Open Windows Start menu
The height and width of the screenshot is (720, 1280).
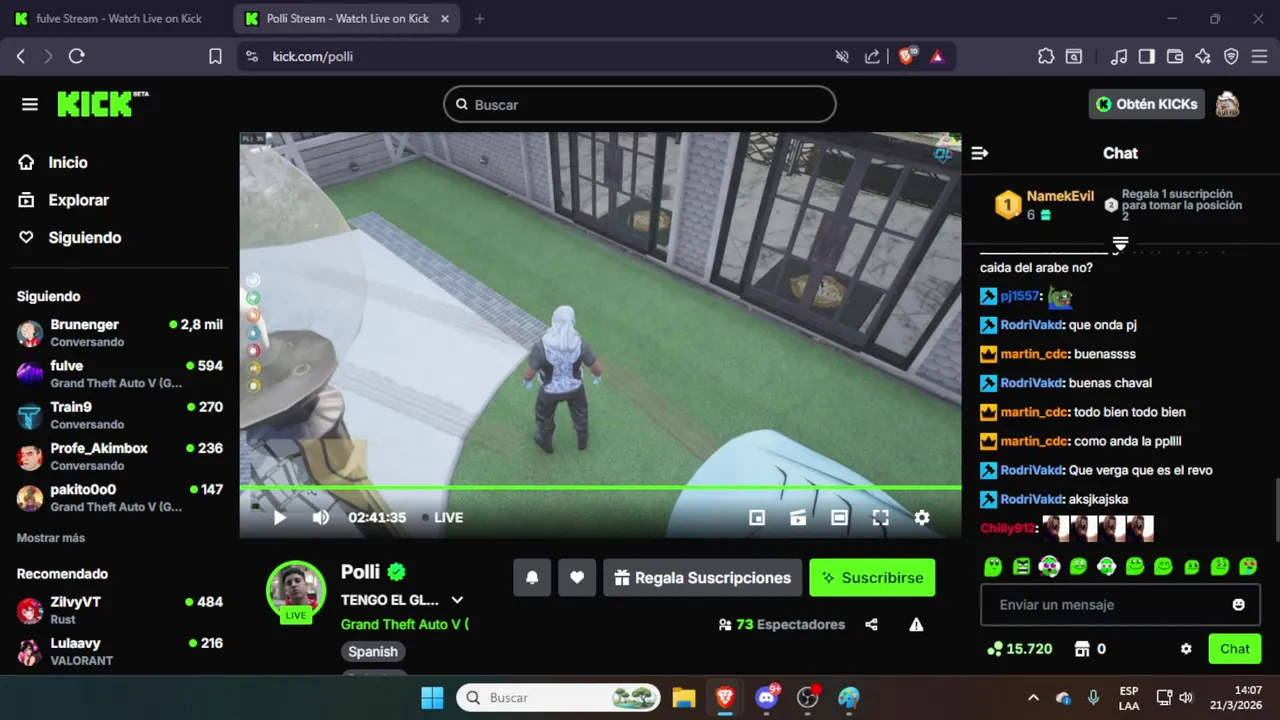coord(432,697)
